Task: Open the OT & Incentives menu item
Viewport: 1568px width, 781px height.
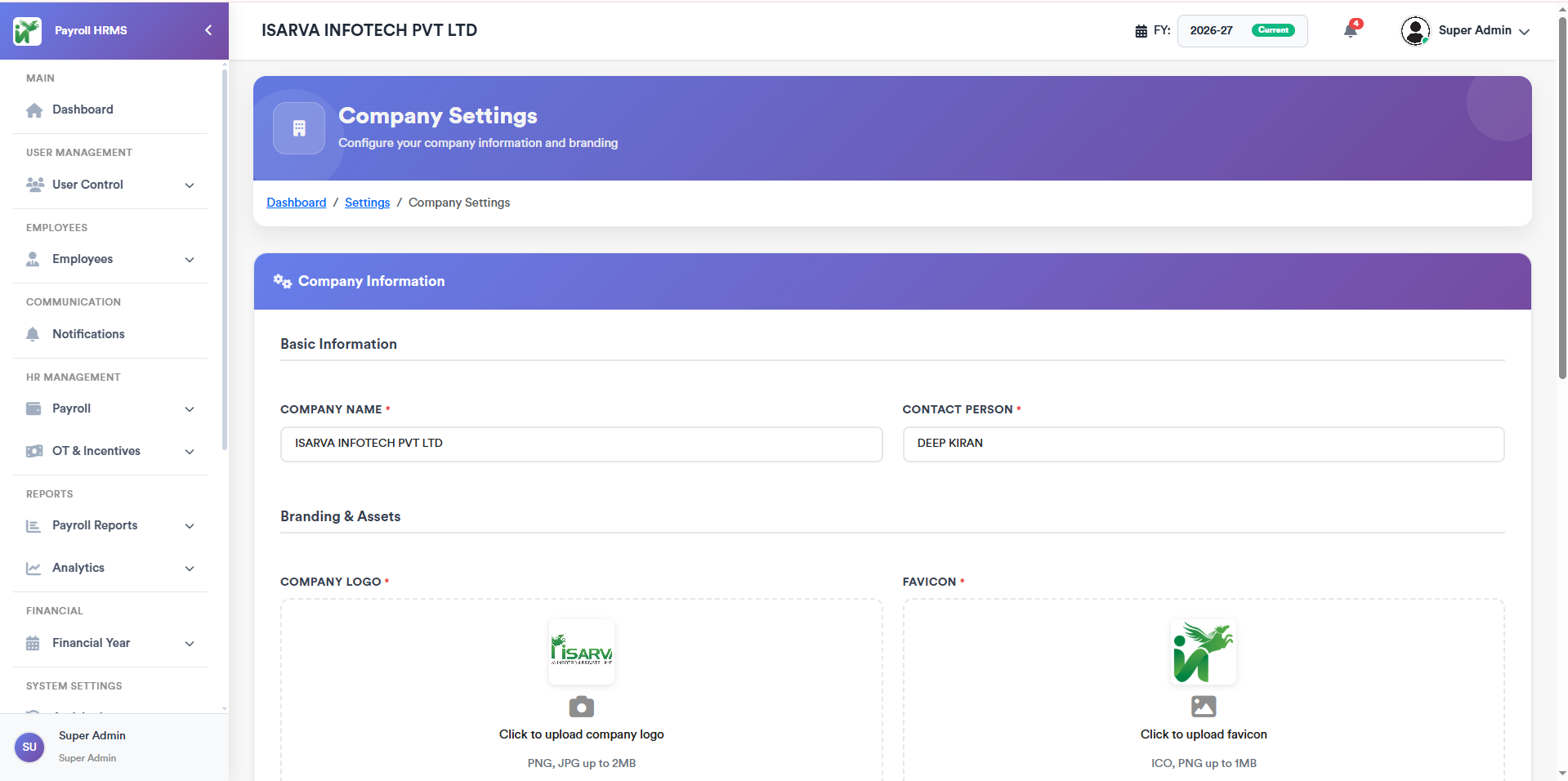Action: (x=110, y=451)
